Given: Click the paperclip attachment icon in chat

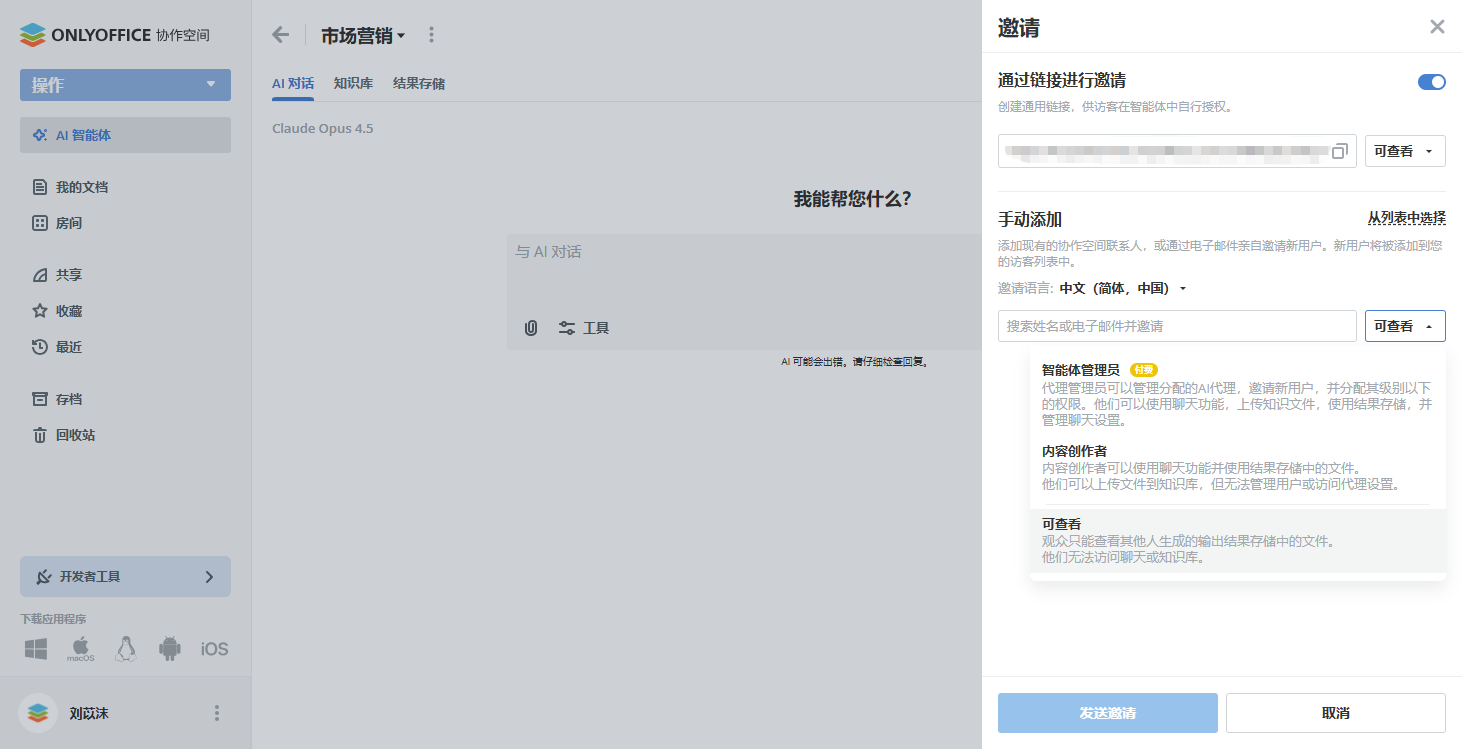Looking at the screenshot, I should coord(530,327).
